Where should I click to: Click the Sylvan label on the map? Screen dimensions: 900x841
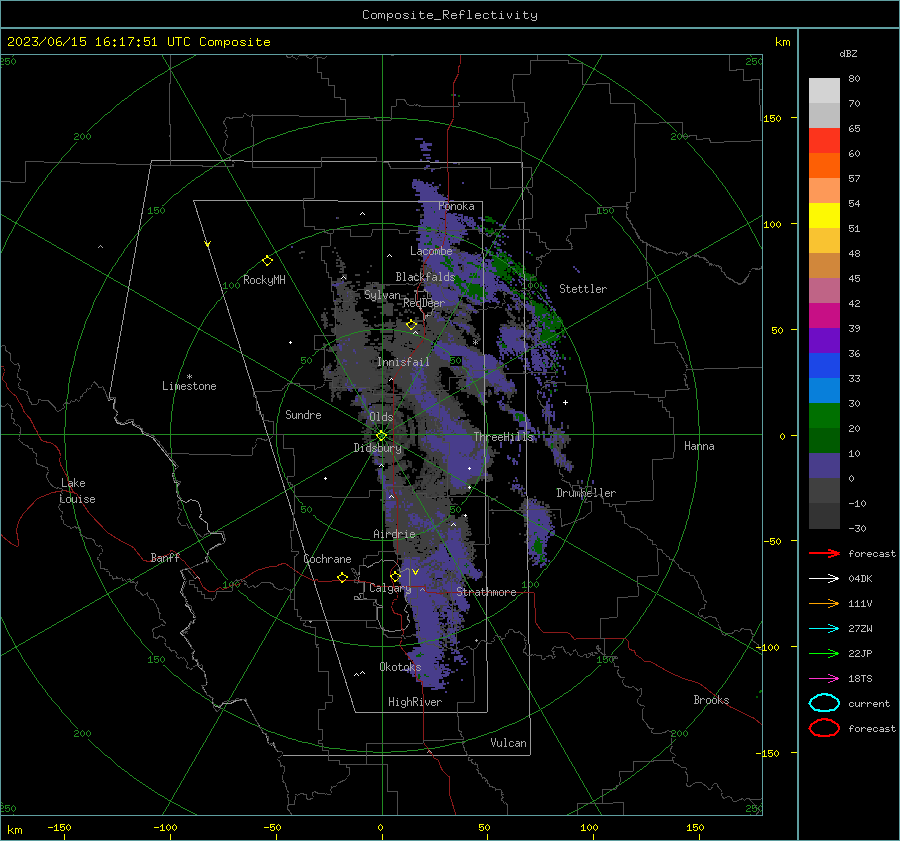click(382, 295)
